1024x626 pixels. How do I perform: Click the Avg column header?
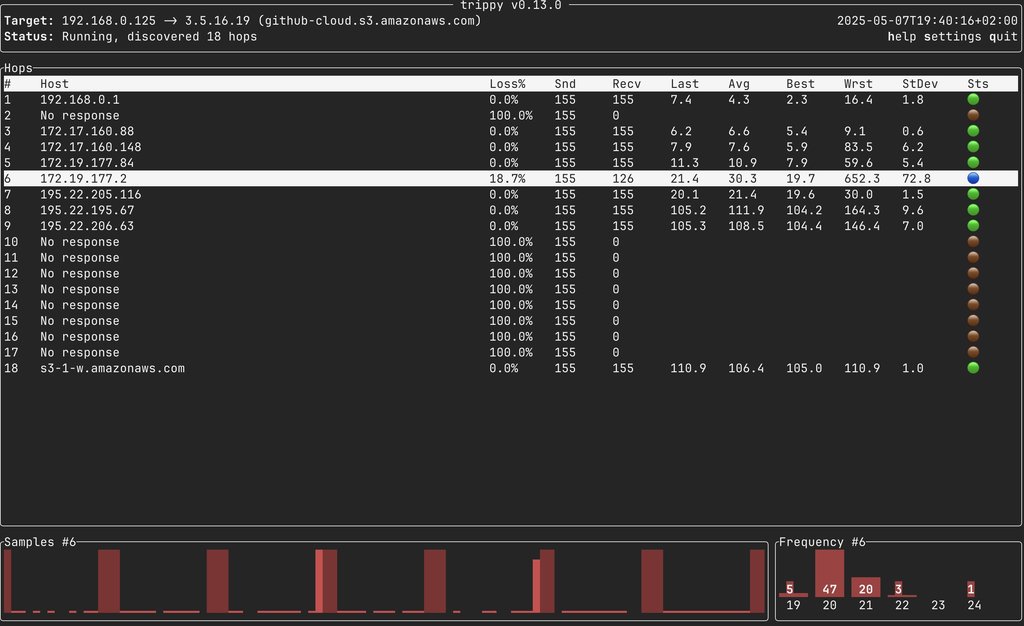(739, 84)
